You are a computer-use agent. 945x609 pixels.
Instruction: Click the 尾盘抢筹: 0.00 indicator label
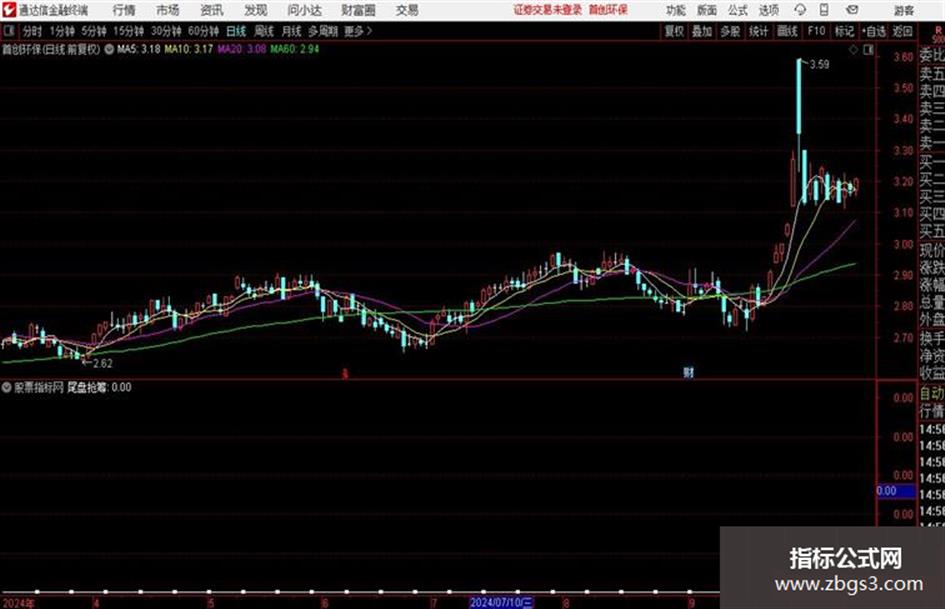pos(99,387)
